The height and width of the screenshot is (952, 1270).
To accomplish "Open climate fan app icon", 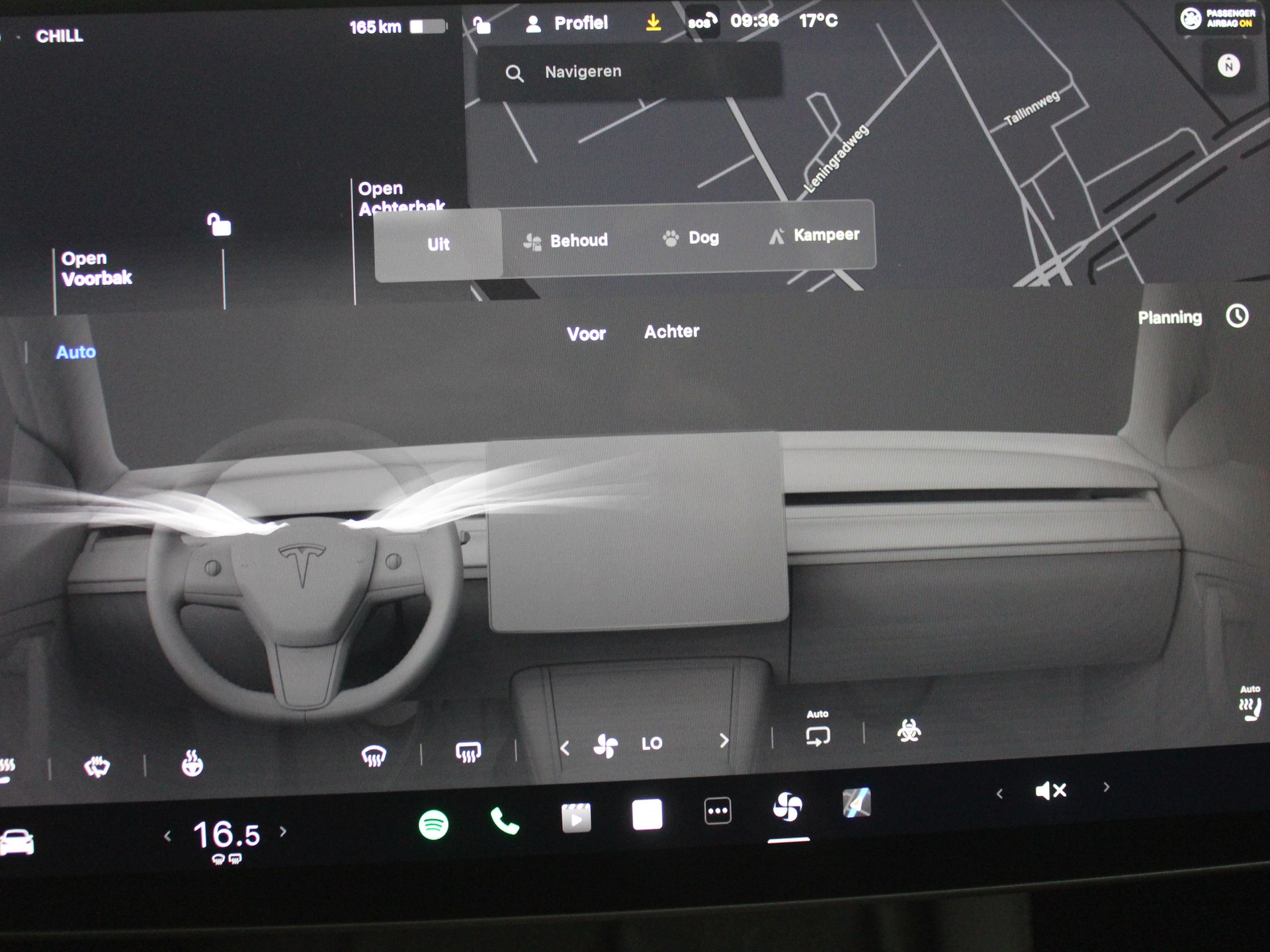I will pos(787,807).
